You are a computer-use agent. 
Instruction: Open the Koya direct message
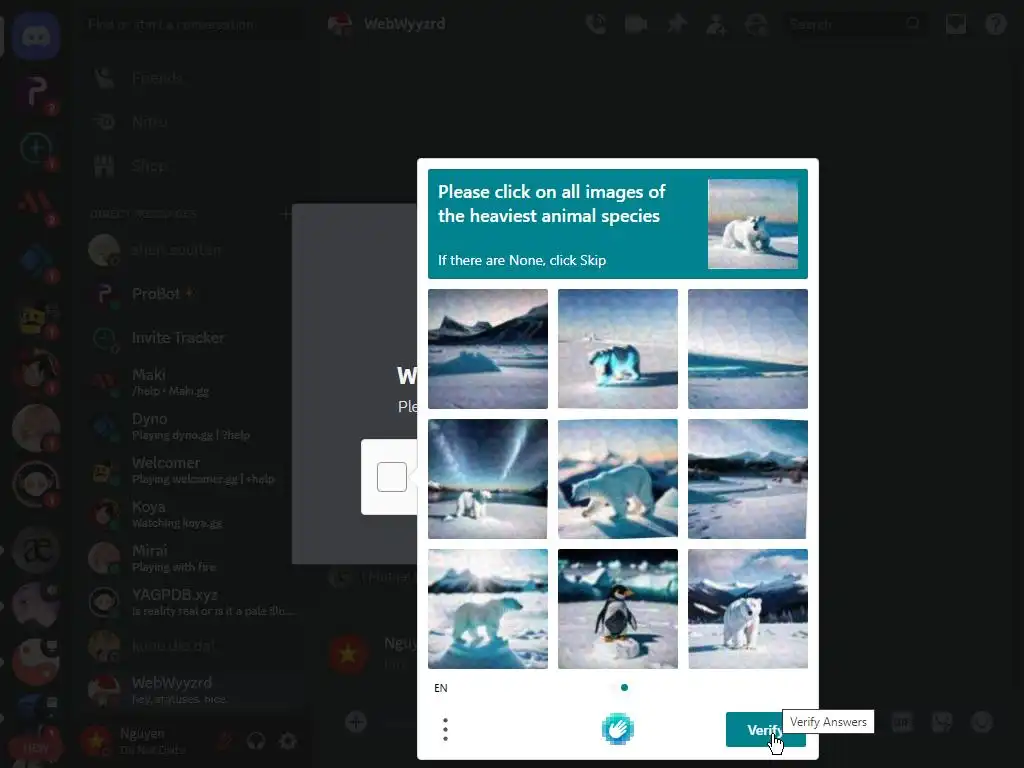(191, 514)
